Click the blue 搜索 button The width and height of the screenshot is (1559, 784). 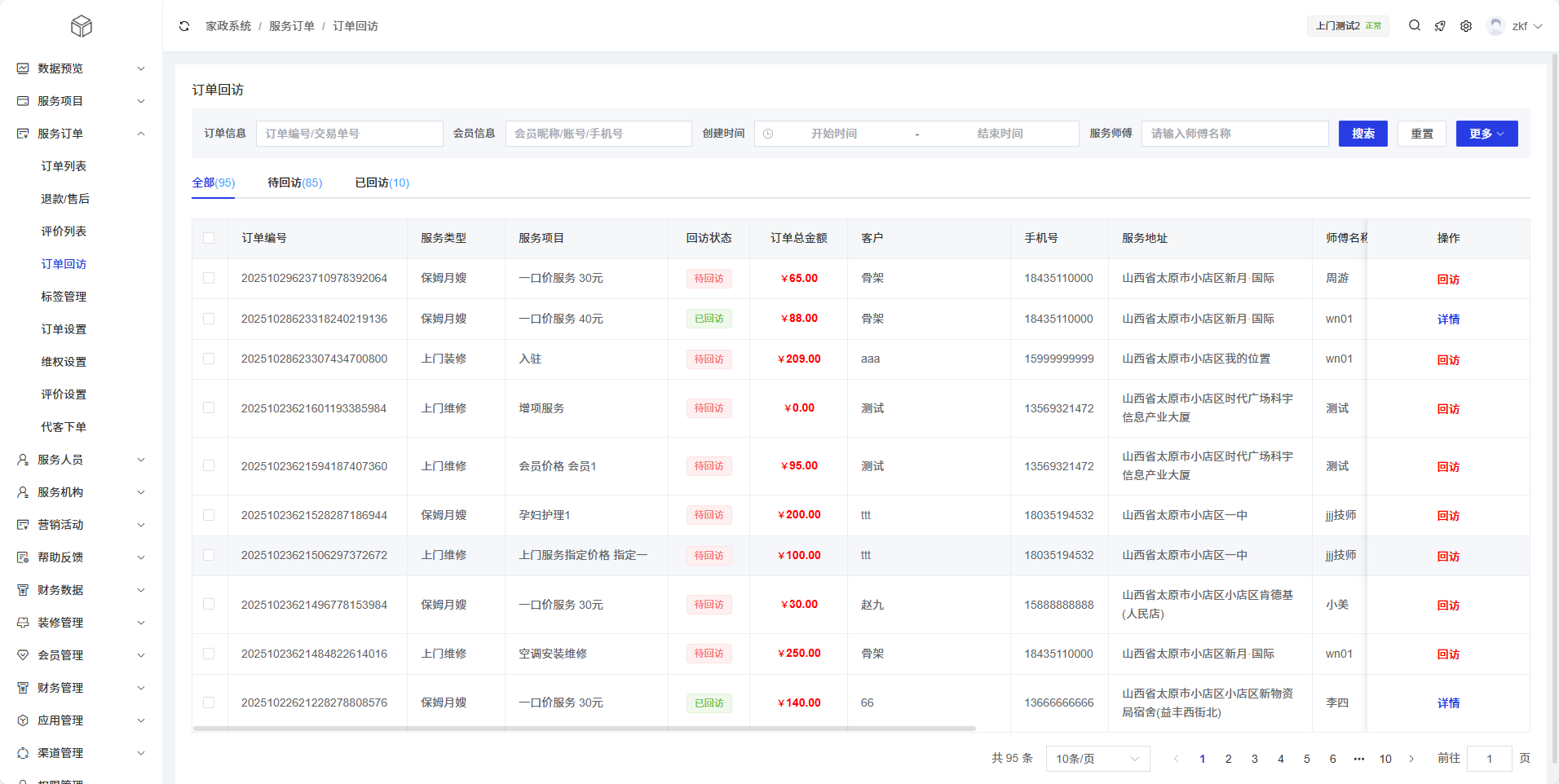click(1362, 134)
